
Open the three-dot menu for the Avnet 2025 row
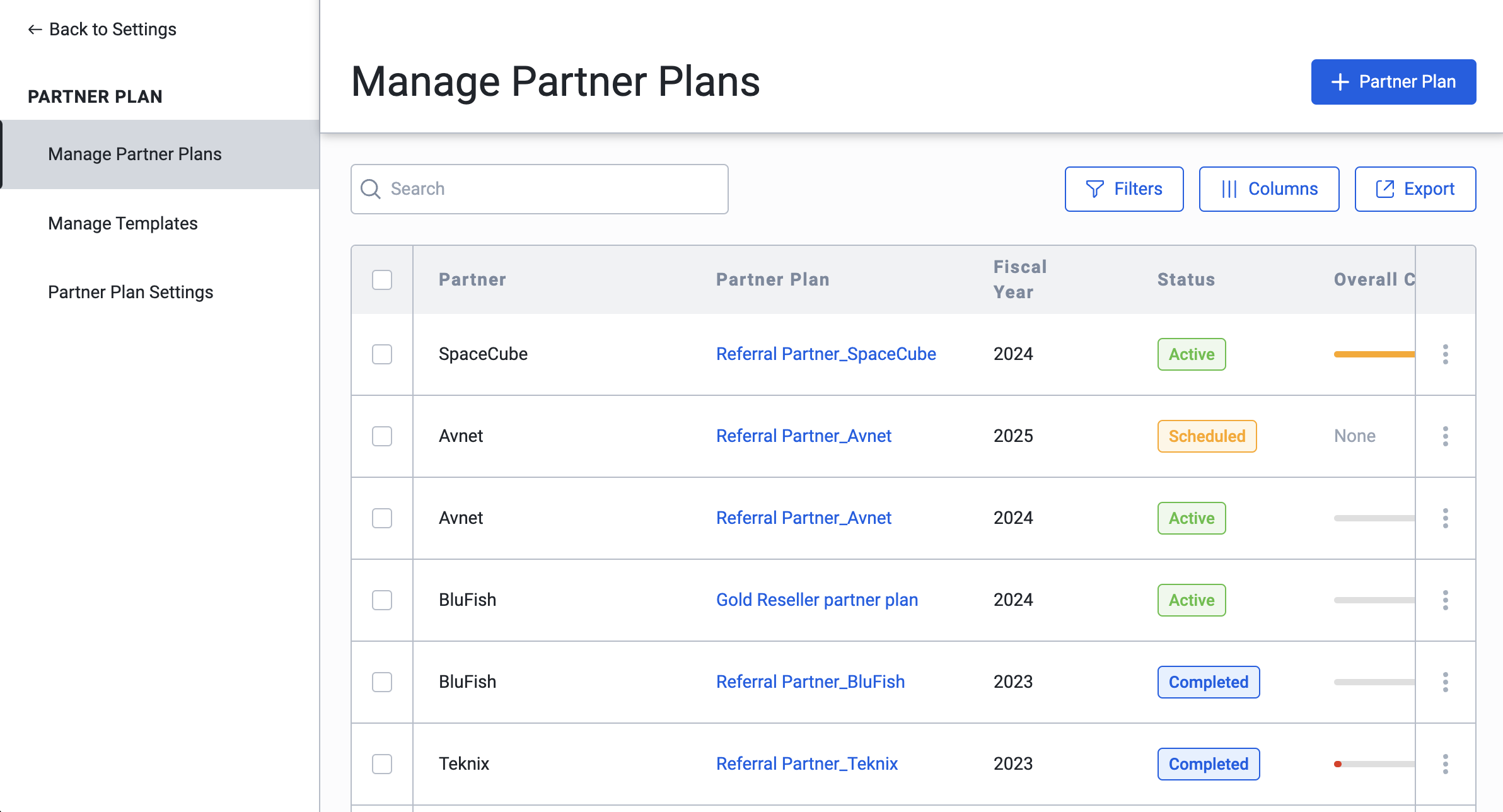1446,436
